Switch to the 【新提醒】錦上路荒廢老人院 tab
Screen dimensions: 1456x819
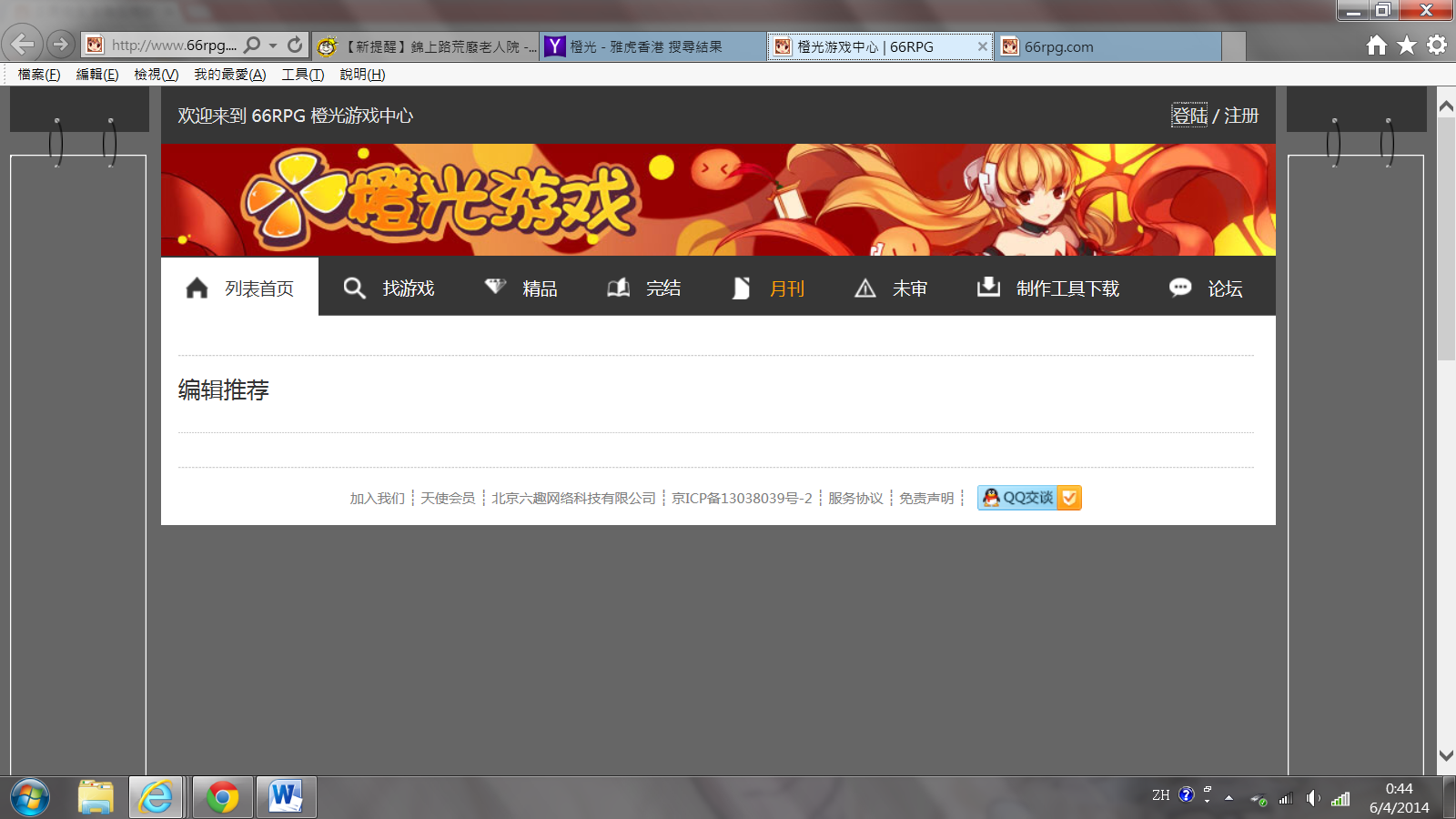click(426, 46)
